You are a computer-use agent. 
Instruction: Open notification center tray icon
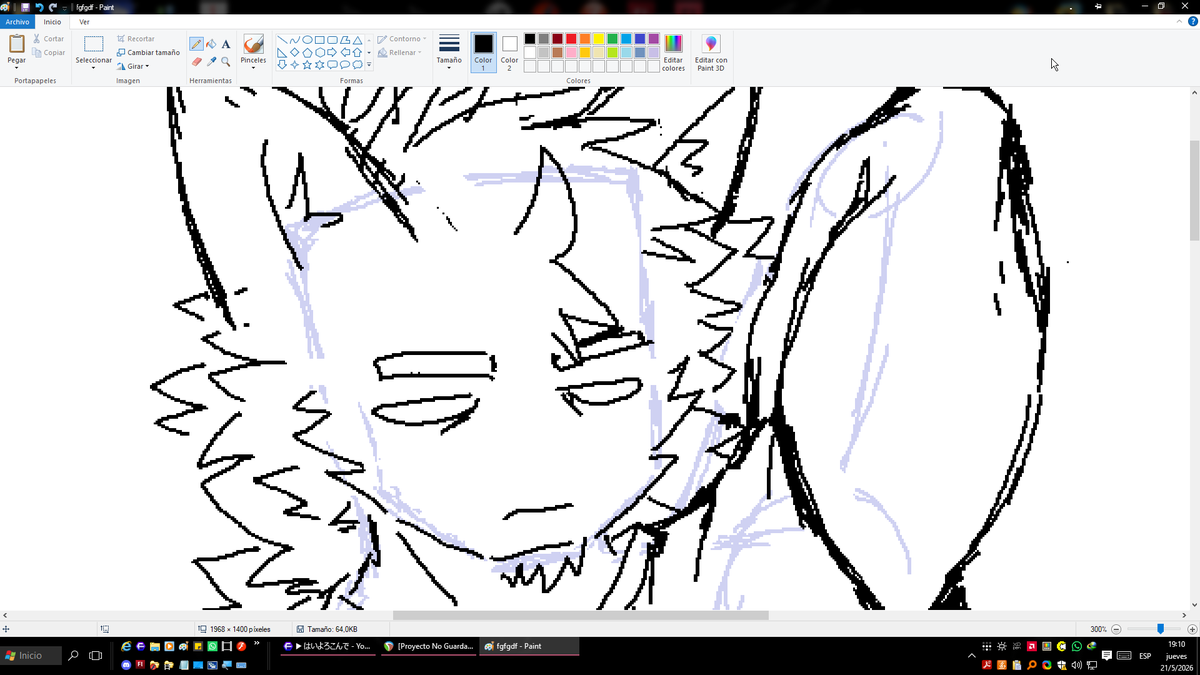1107,656
